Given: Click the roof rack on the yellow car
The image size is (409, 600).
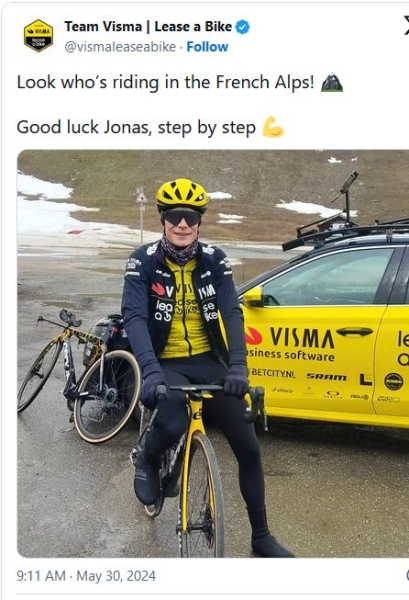Looking at the screenshot, I should [x=346, y=232].
